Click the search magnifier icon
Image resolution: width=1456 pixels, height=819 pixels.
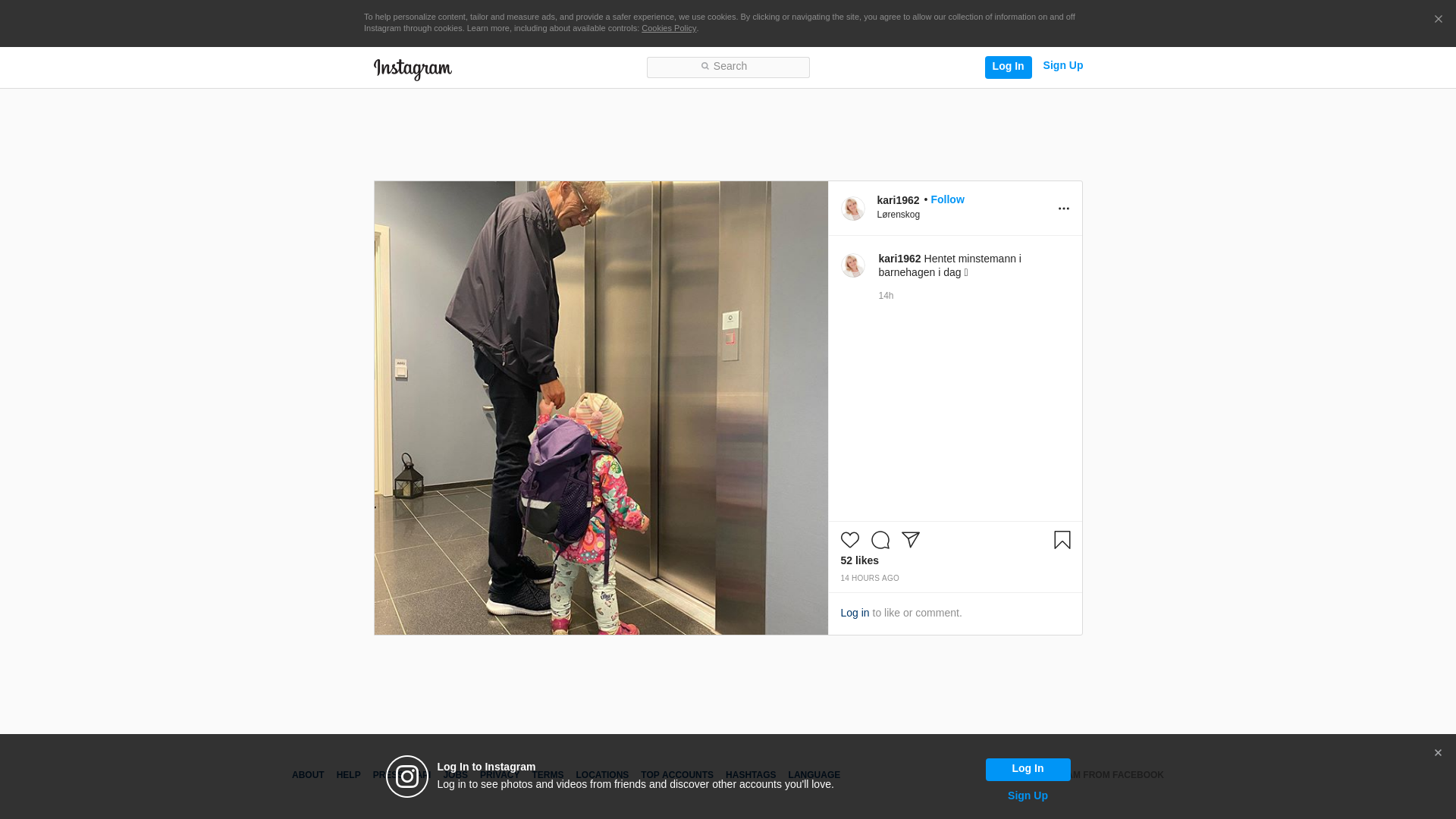704,67
